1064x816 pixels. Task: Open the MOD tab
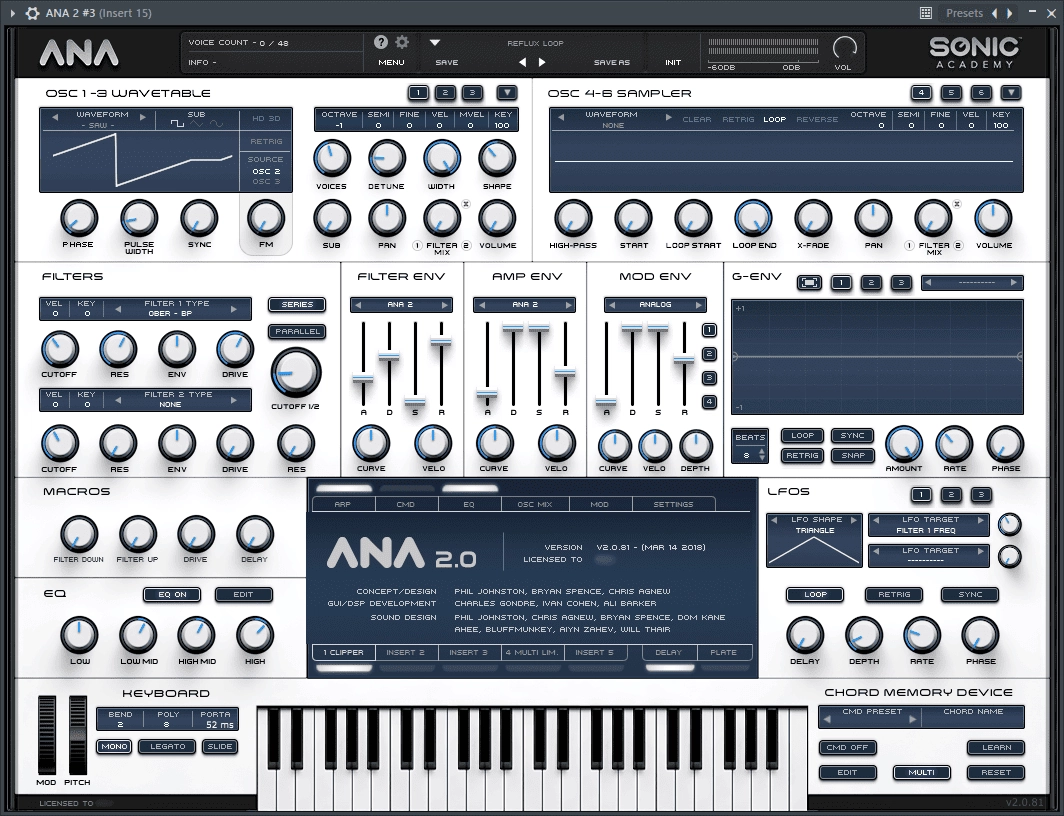(x=600, y=504)
